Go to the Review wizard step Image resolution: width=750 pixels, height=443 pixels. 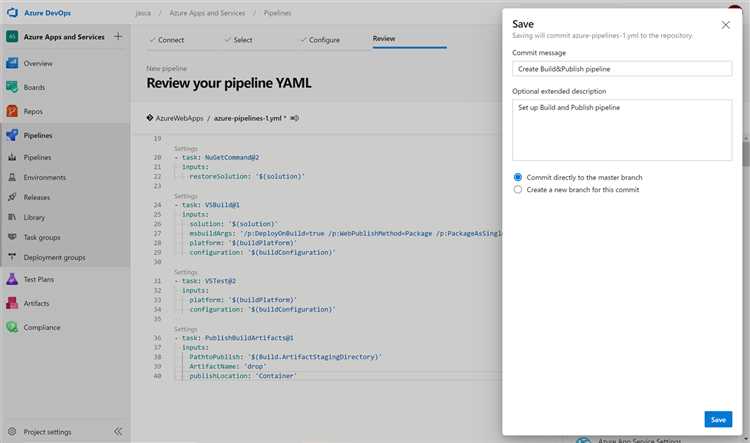point(384,38)
